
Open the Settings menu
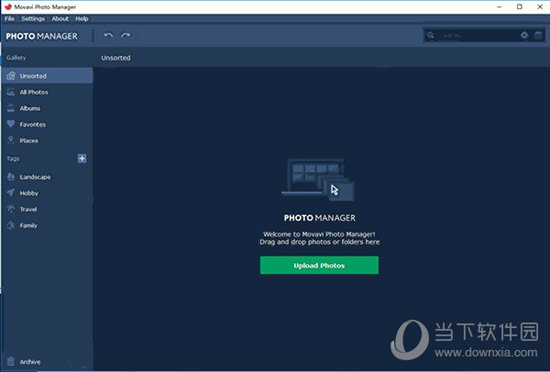[x=33, y=19]
